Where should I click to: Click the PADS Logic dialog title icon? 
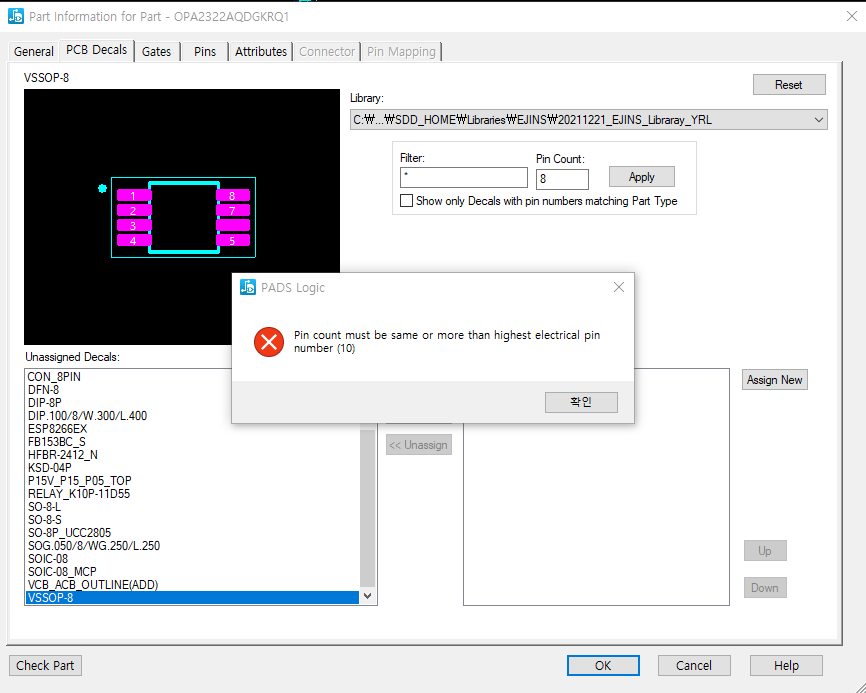tap(248, 287)
